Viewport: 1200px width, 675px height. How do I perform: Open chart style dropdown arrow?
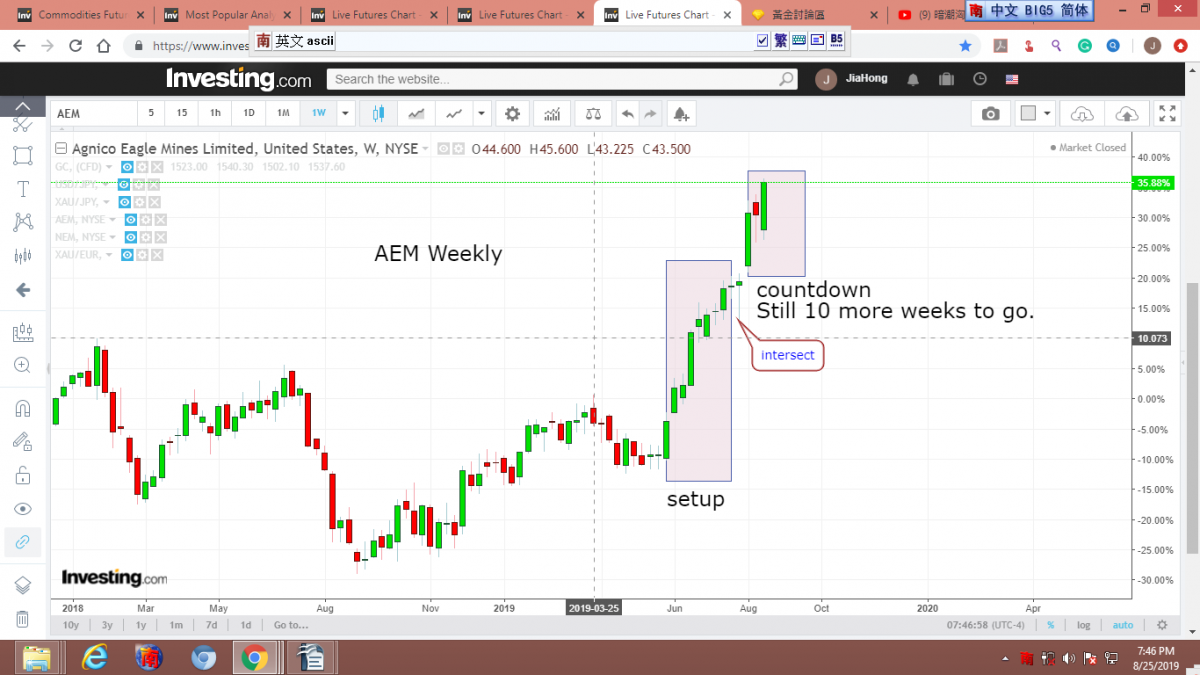(x=481, y=114)
